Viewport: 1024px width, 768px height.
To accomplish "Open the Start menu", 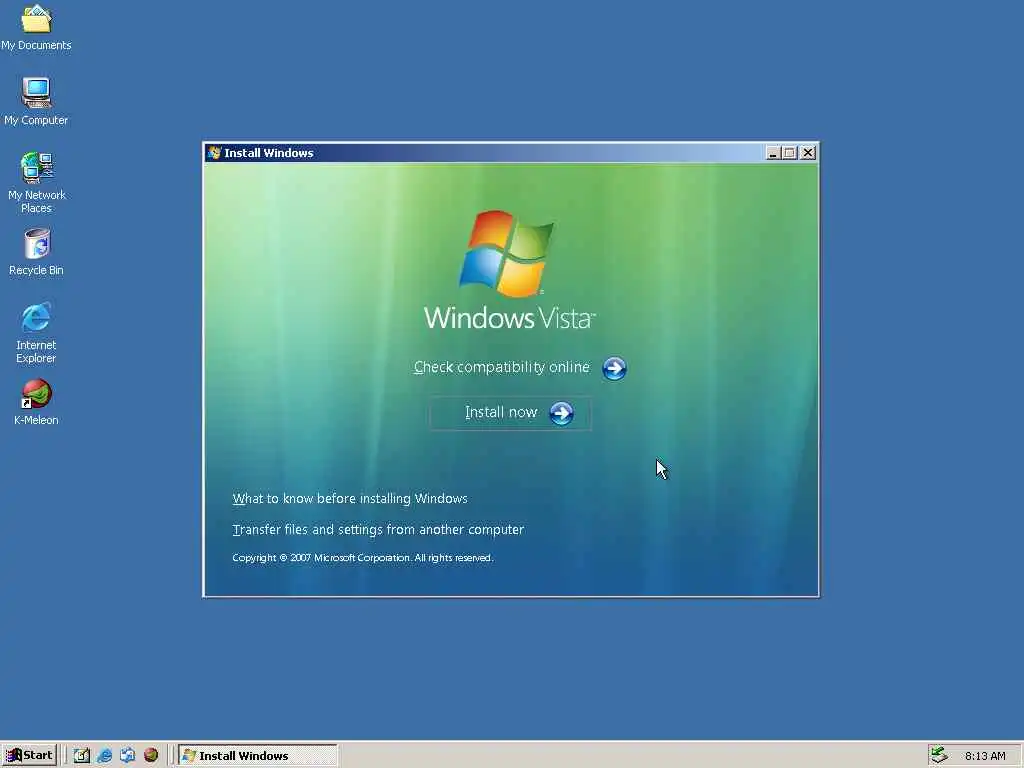I will click(29, 756).
